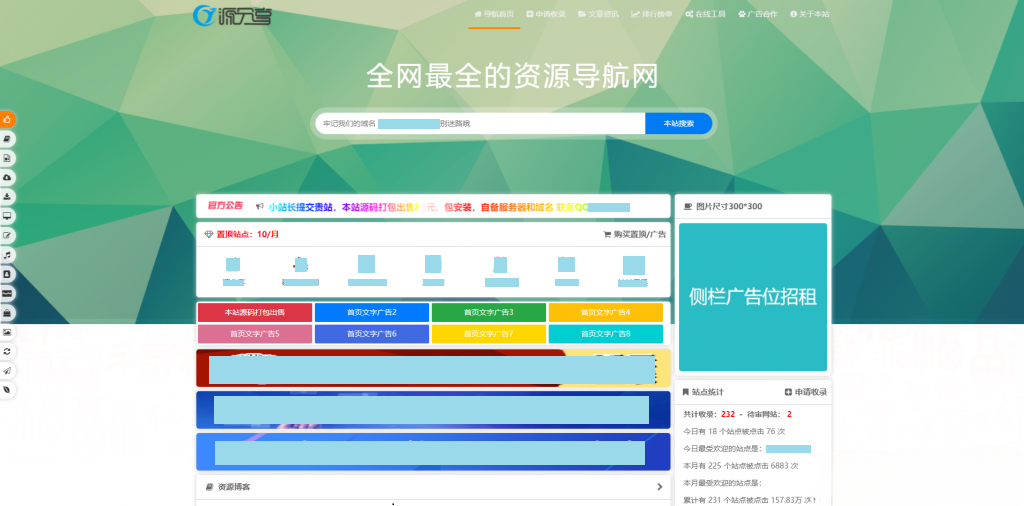
Task: Go to 在线工具 in top navigation
Action: (705, 15)
